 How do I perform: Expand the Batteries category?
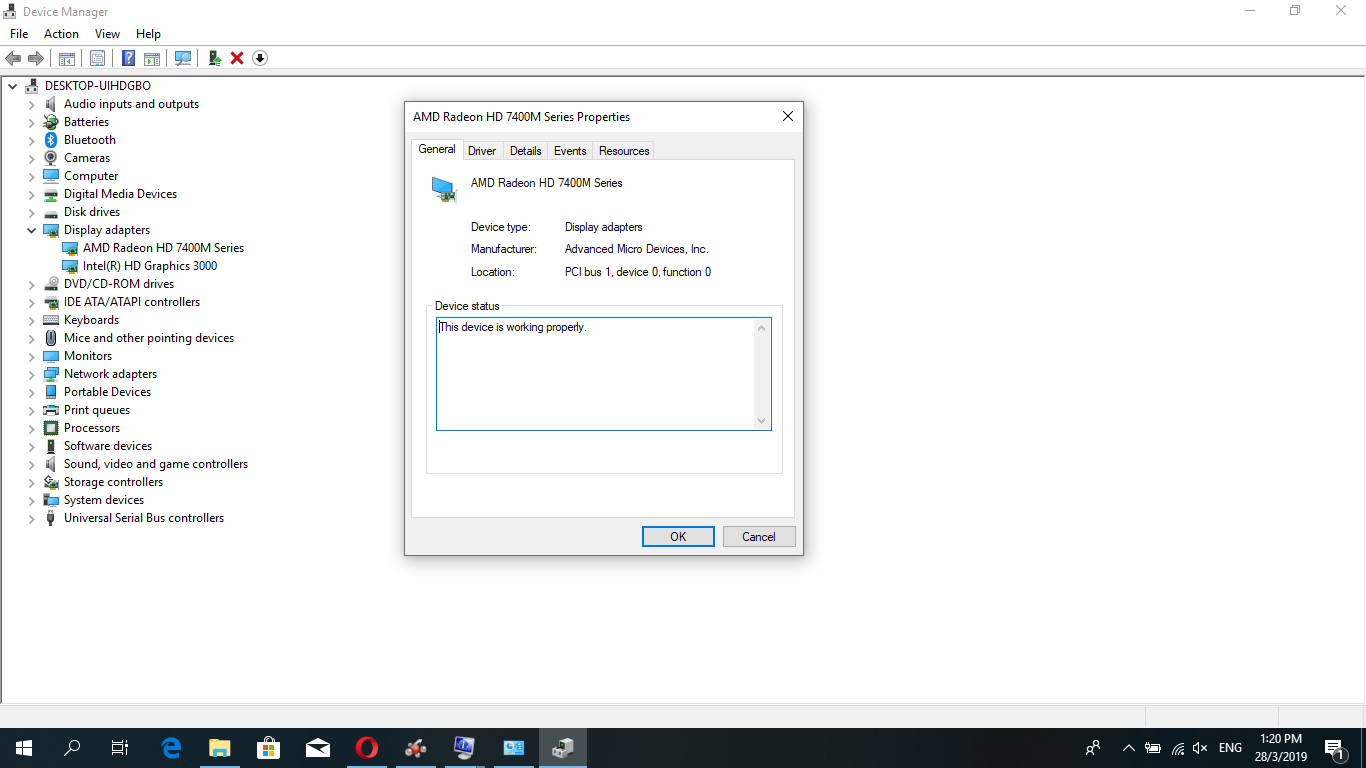click(x=31, y=122)
